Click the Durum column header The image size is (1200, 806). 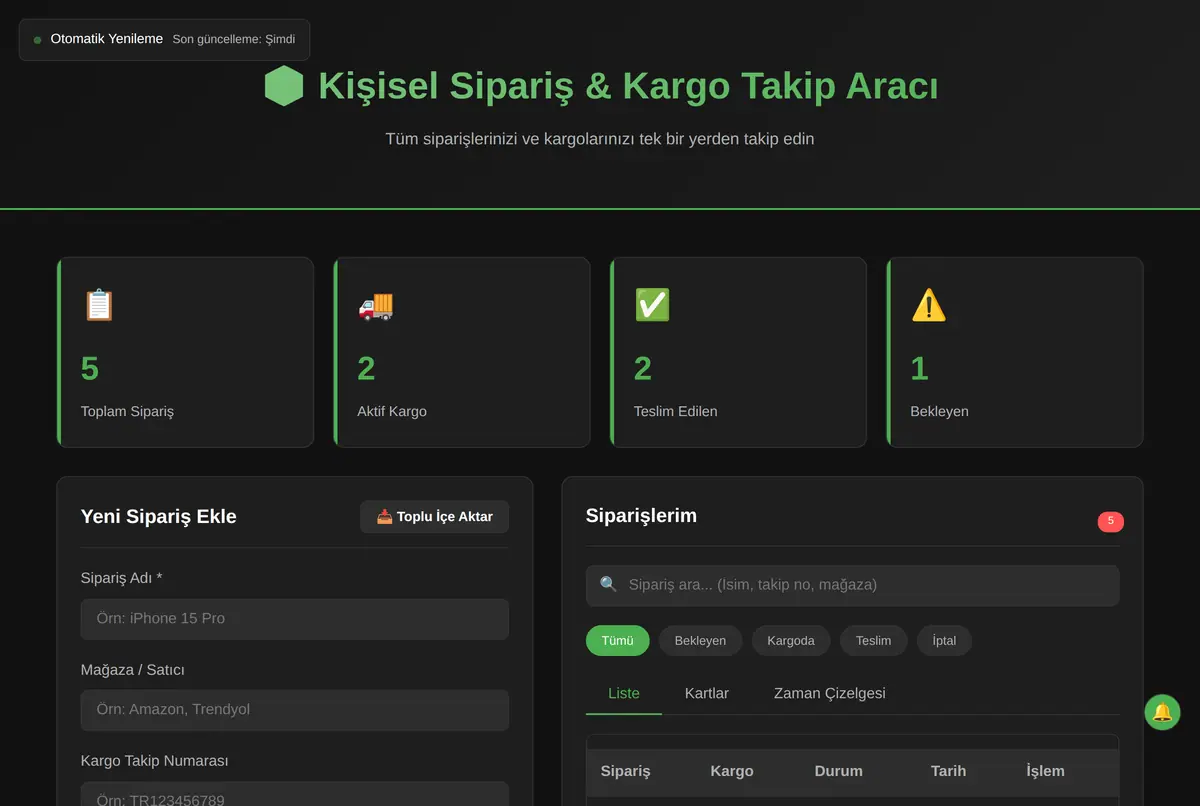pos(838,771)
